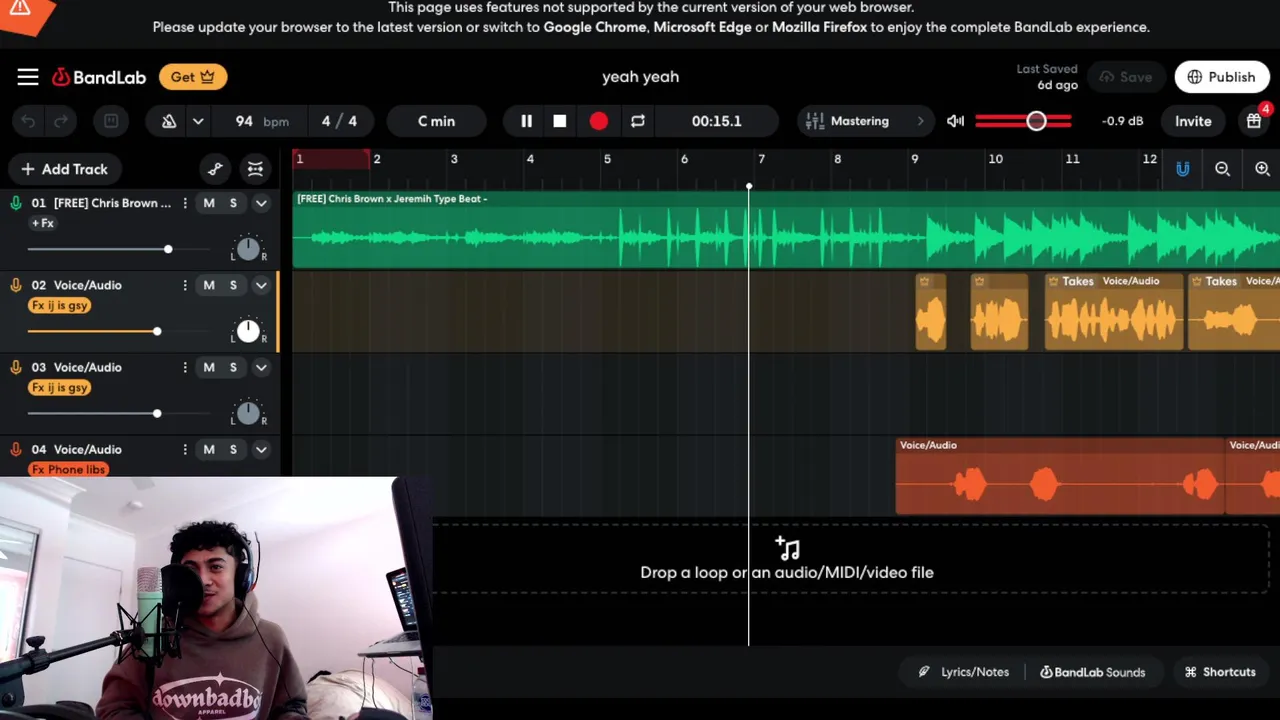Mute track 02 Voice/Audio

(209, 285)
